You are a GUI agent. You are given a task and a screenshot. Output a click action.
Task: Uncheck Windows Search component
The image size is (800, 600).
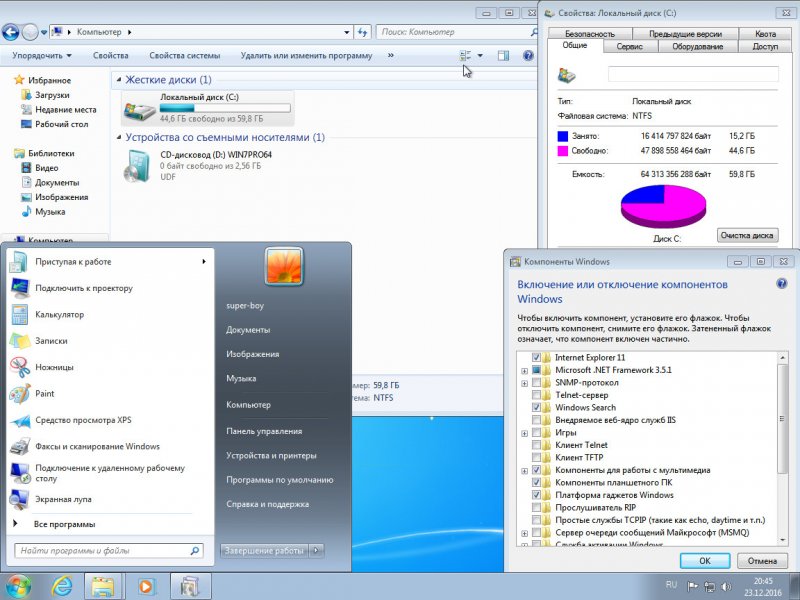pyautogui.click(x=536, y=408)
